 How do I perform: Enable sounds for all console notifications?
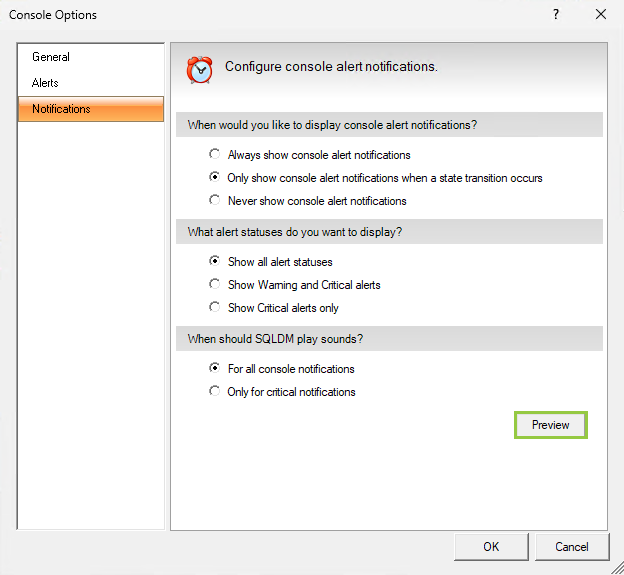[x=215, y=369]
